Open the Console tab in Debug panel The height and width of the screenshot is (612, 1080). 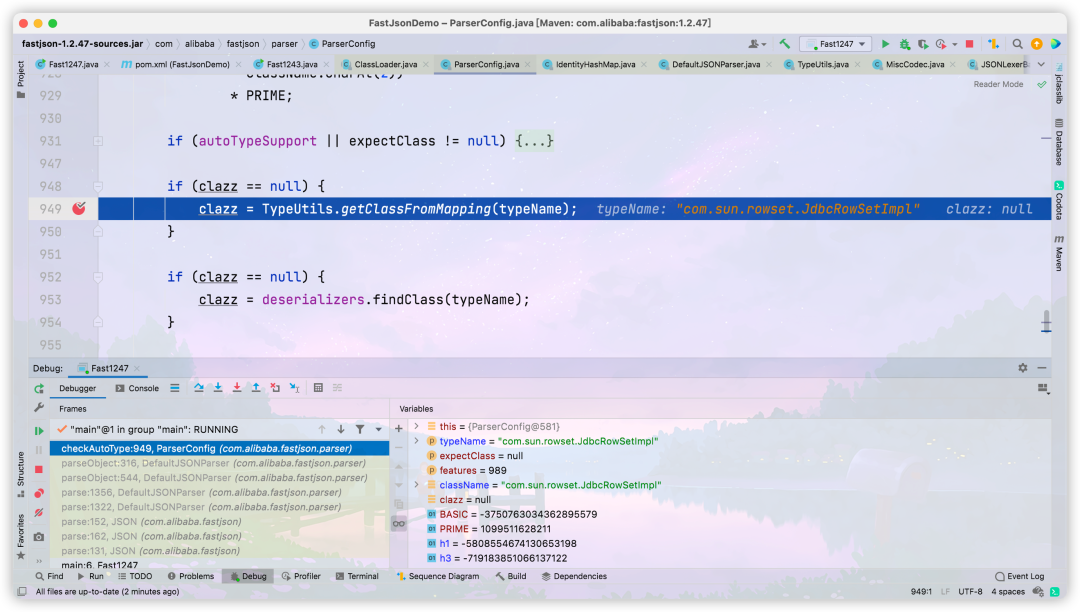[x=137, y=388]
